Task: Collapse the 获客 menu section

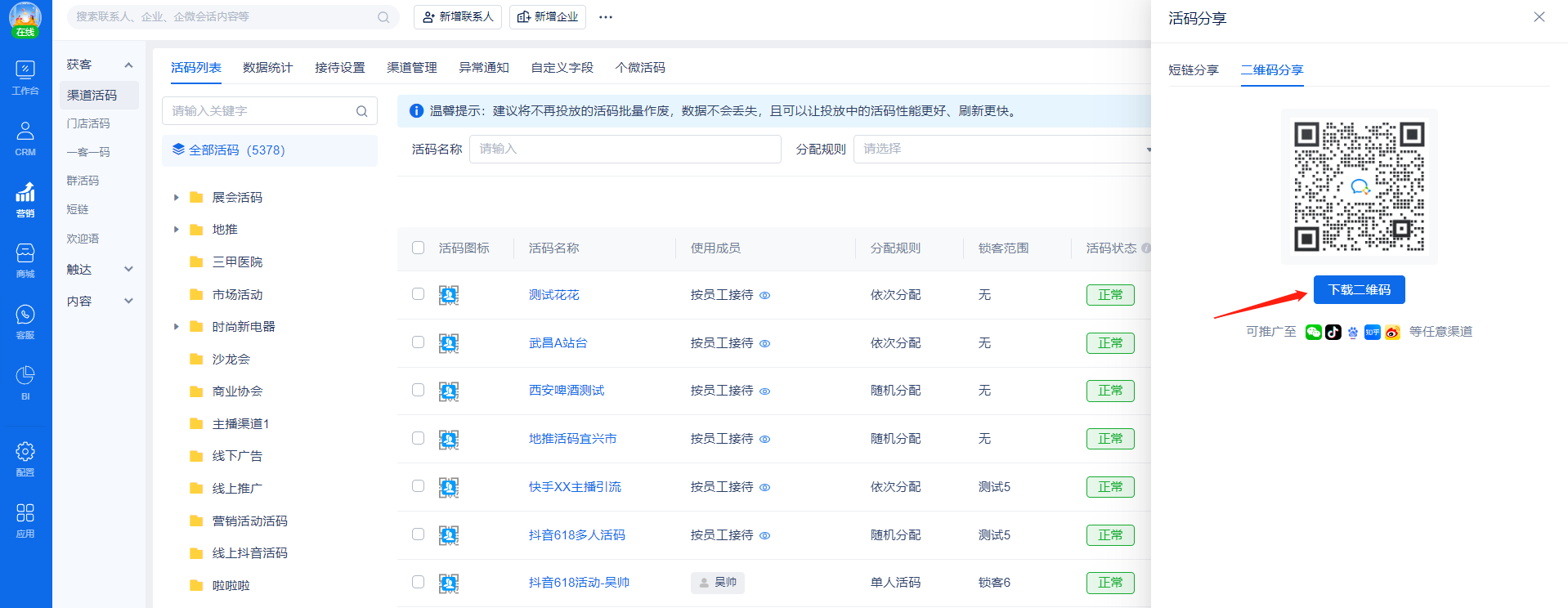Action: tap(128, 65)
